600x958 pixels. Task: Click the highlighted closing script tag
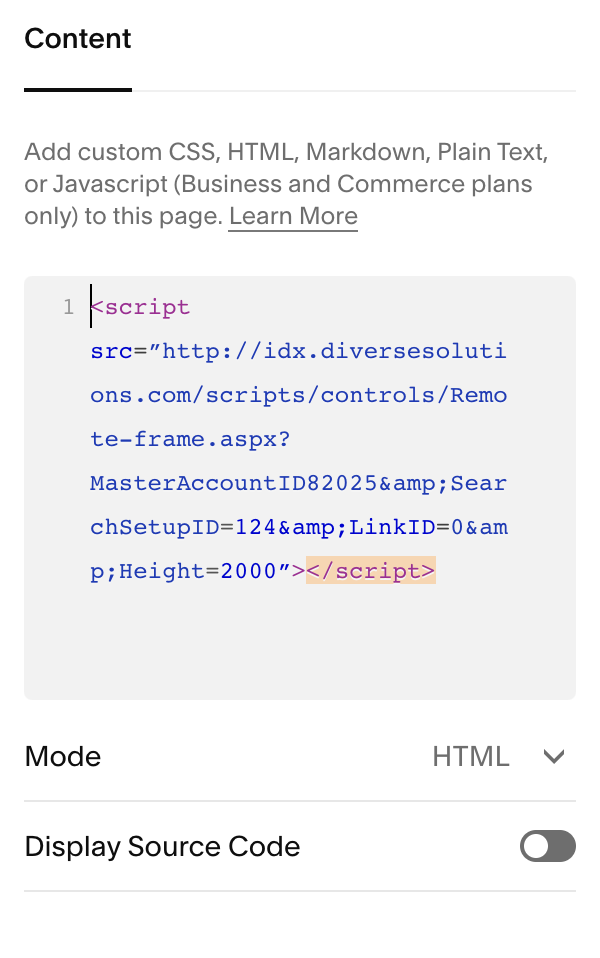[371, 571]
